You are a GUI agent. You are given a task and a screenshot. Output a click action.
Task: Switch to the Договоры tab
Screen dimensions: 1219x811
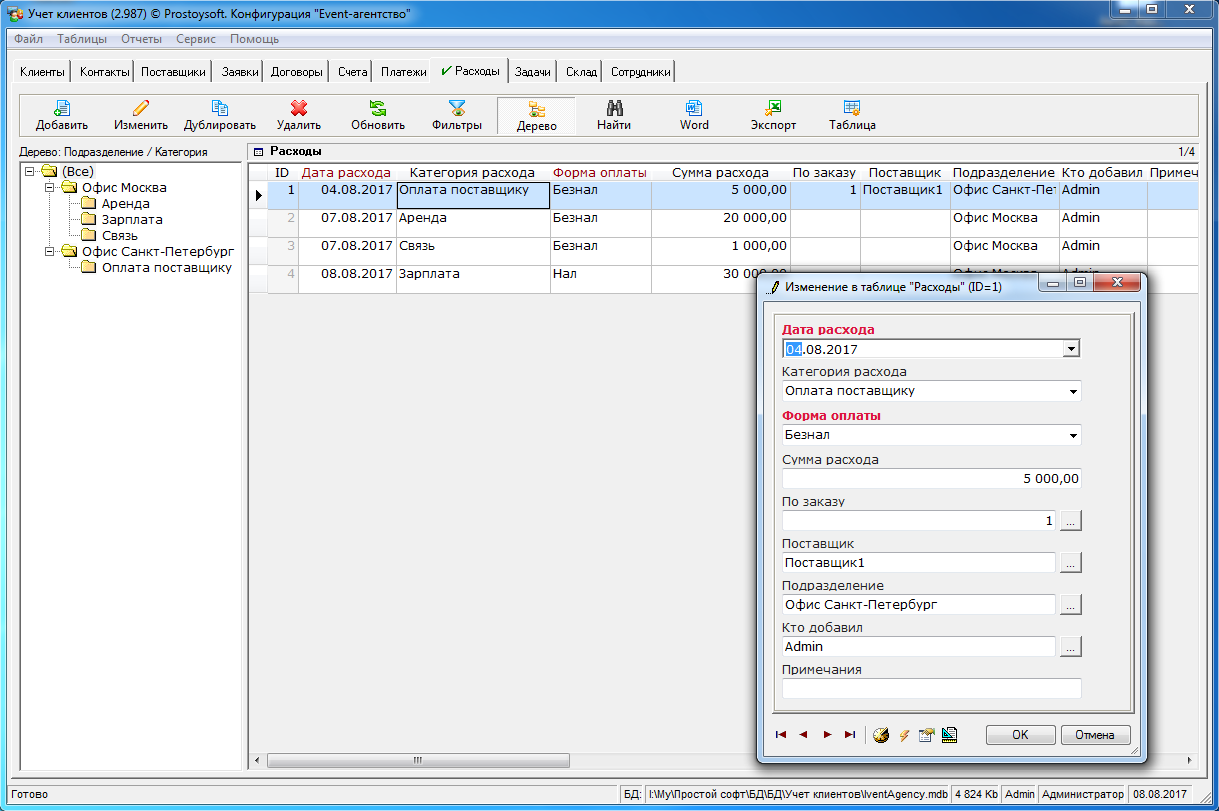coord(297,72)
